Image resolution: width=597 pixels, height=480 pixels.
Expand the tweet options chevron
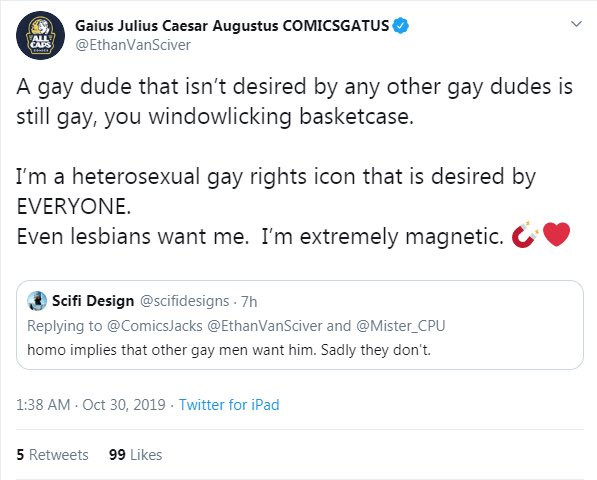(576, 24)
